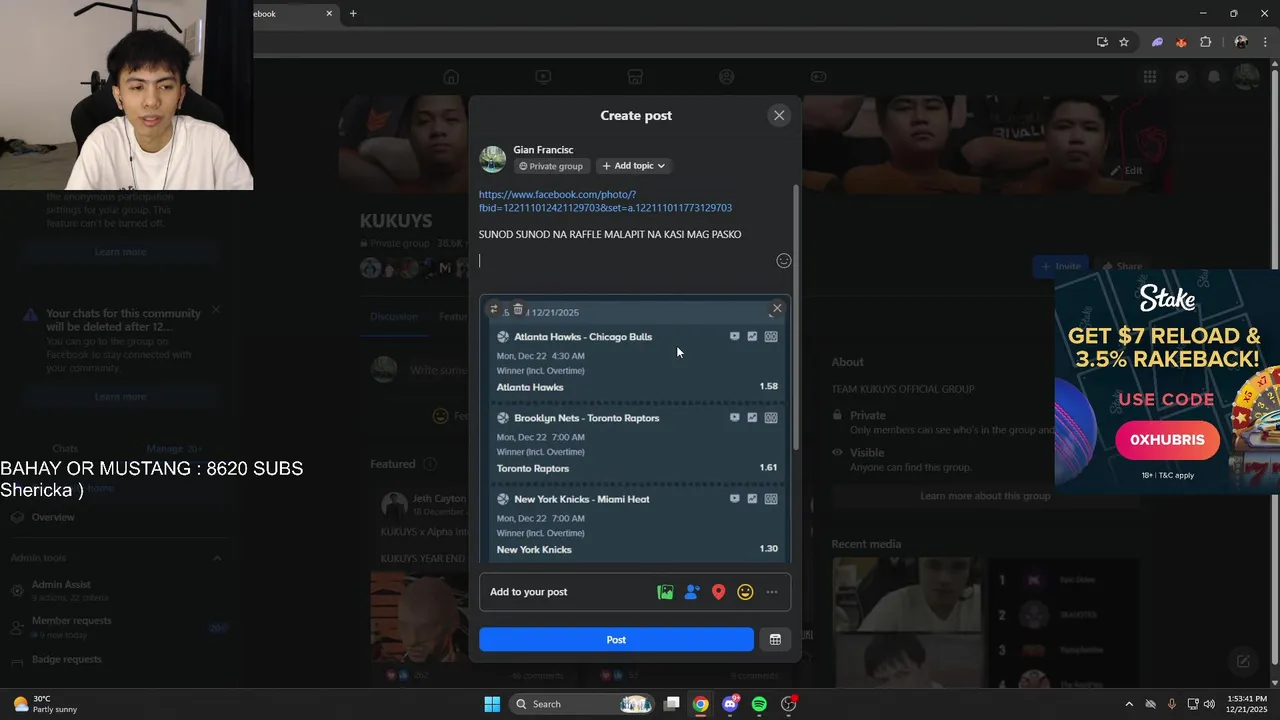Open the Chrome extensions puzzle icon
Image resolution: width=1280 pixels, height=720 pixels.
point(1205,42)
